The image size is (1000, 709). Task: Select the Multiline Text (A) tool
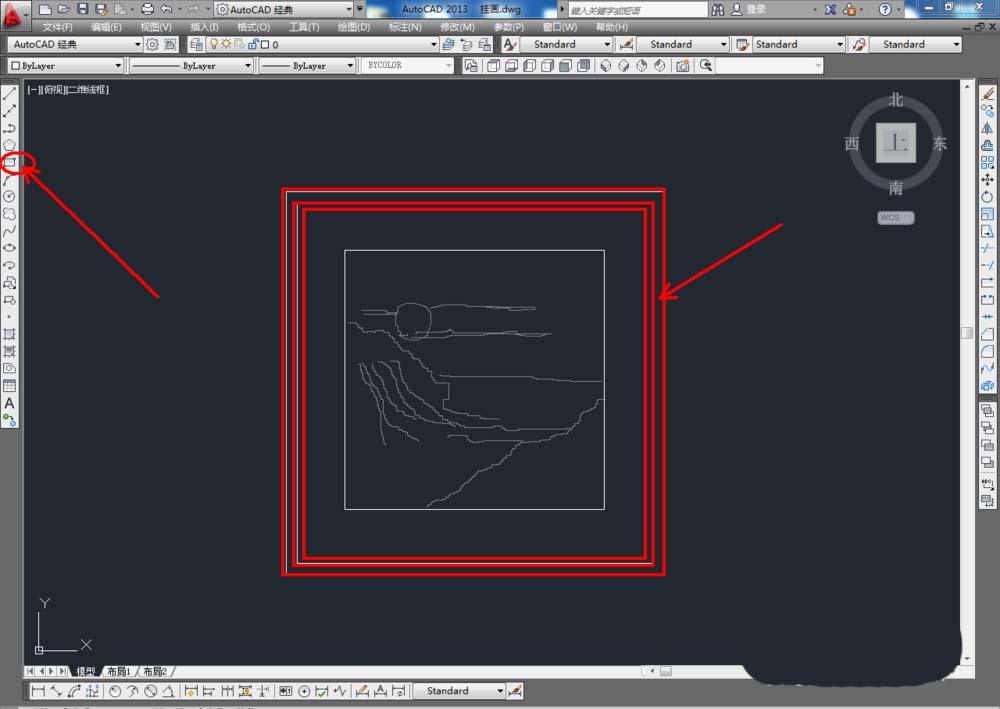10,403
